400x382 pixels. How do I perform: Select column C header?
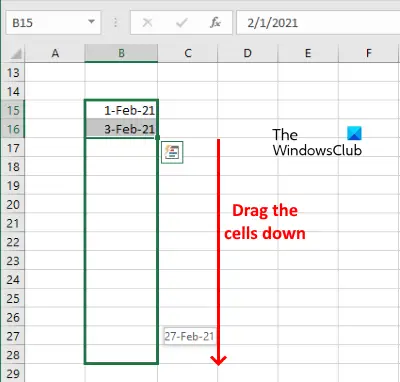click(188, 53)
